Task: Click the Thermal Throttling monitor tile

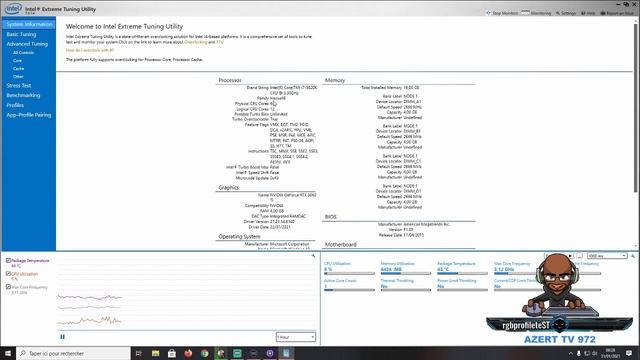Action: coord(406,285)
